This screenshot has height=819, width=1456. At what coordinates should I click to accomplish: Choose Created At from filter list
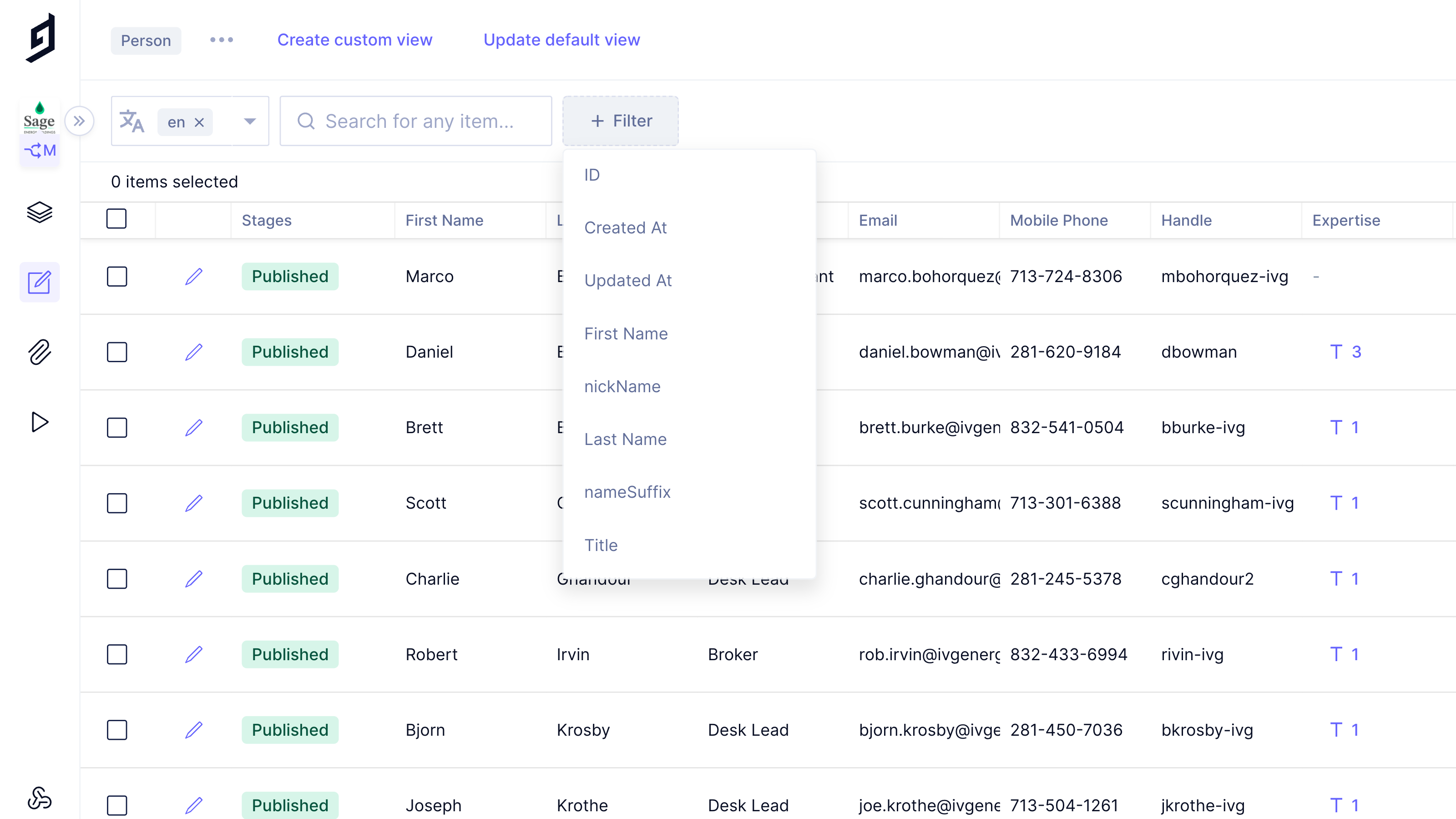tap(625, 228)
